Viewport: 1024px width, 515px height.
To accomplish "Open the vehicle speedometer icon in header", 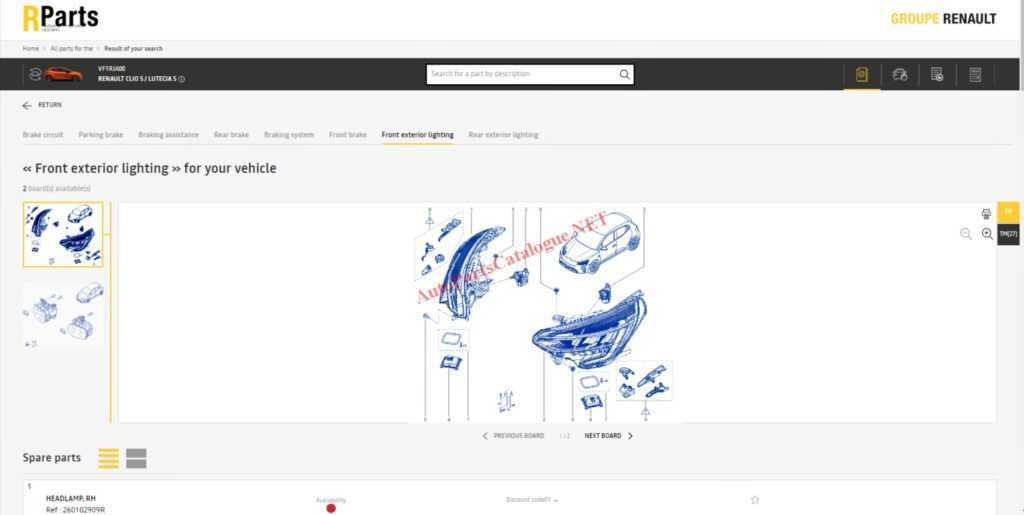I will pos(900,74).
